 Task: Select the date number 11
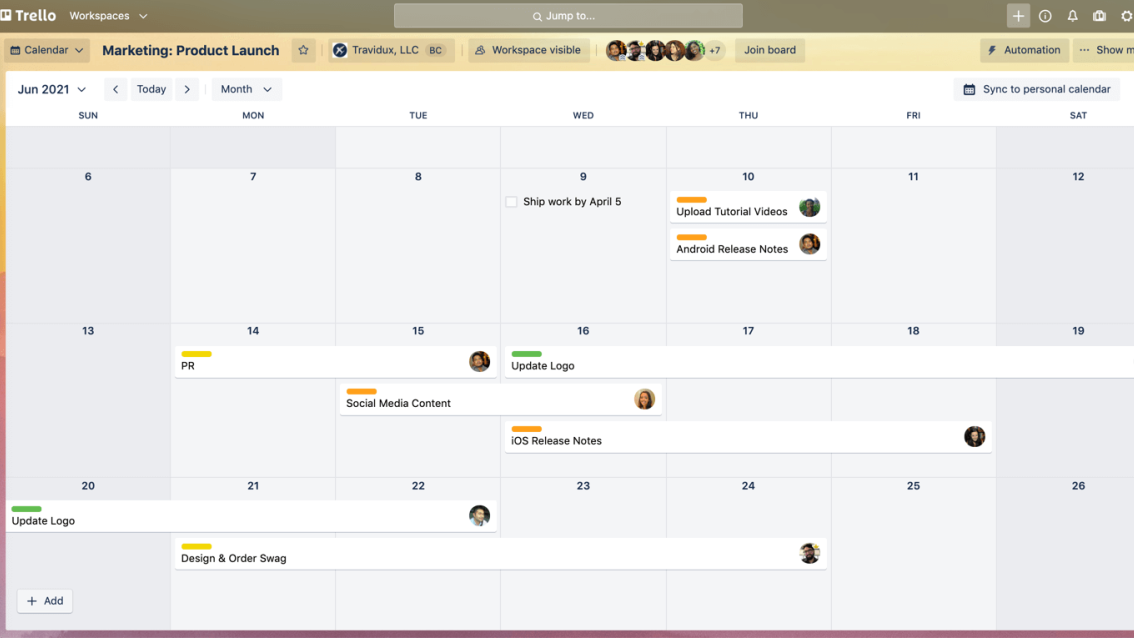coord(913,176)
